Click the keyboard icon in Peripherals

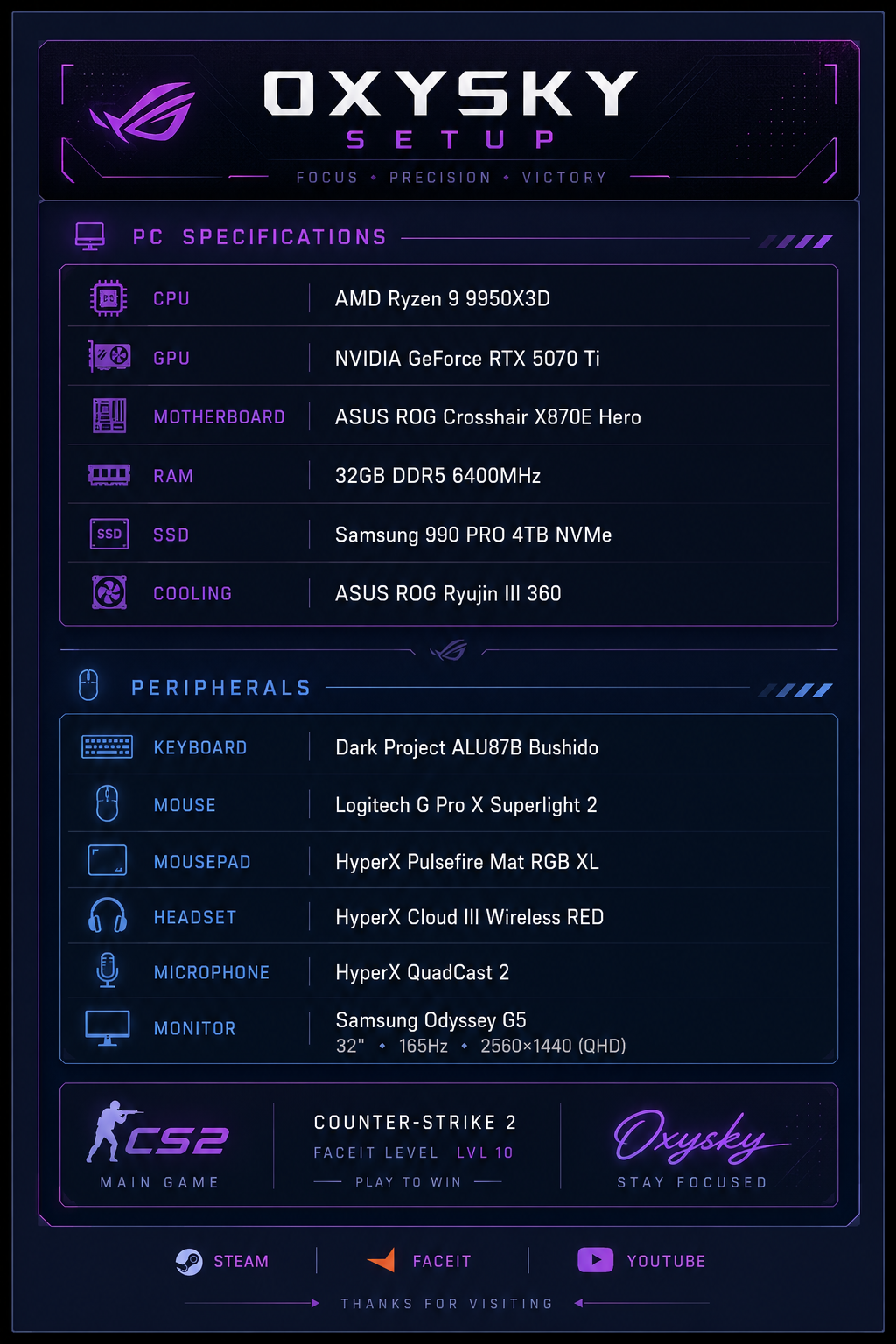pos(107,746)
